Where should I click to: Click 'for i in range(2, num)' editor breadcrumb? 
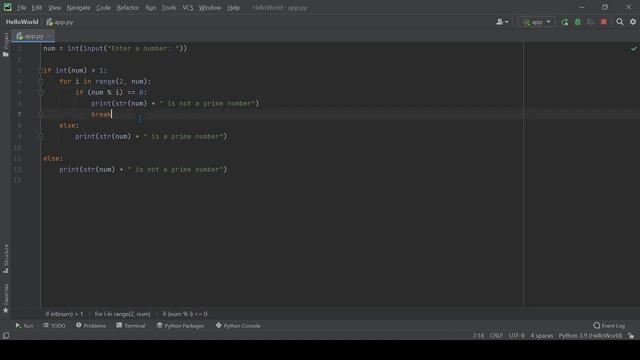point(122,314)
